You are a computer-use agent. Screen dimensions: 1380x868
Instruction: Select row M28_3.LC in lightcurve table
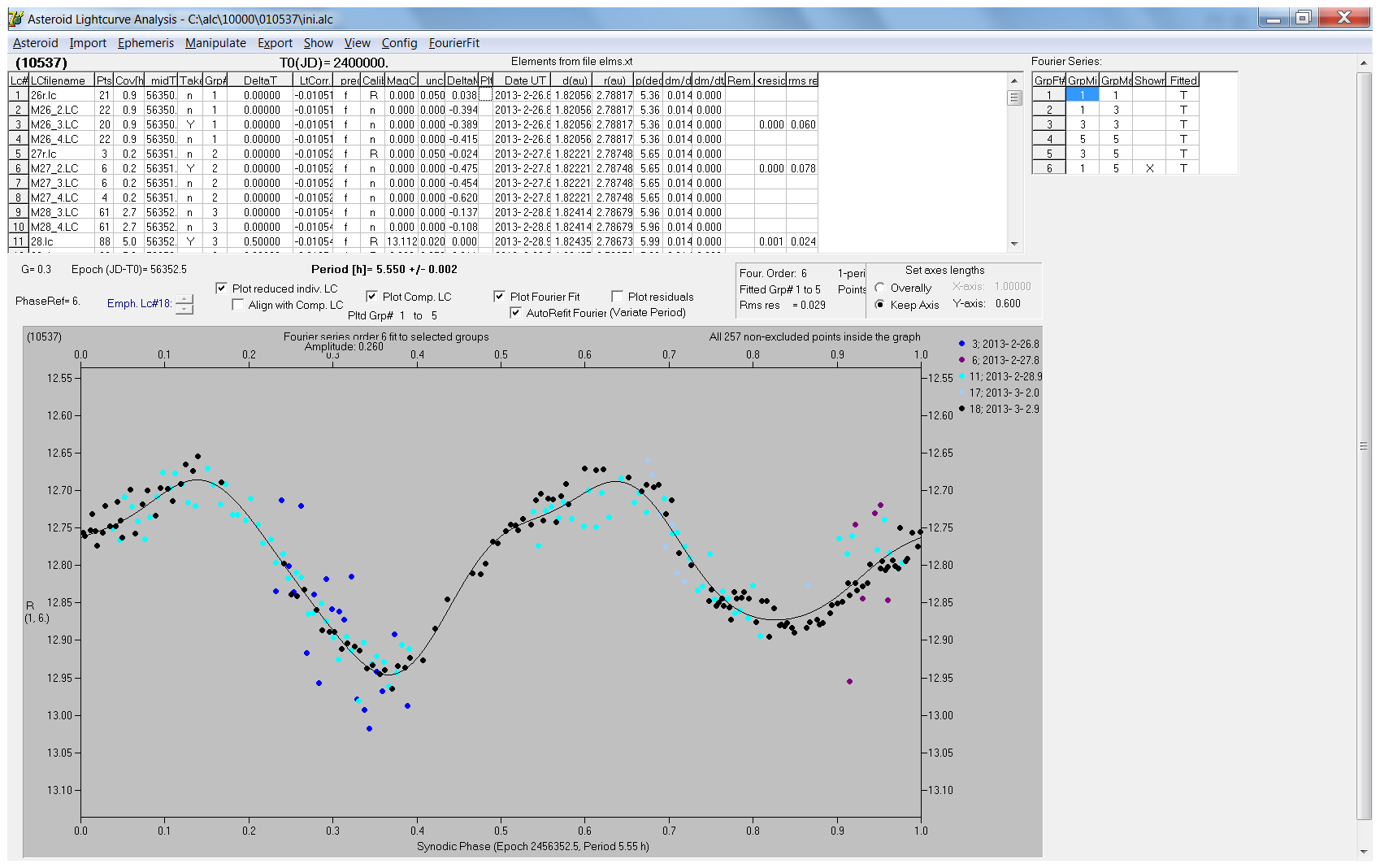point(413,212)
